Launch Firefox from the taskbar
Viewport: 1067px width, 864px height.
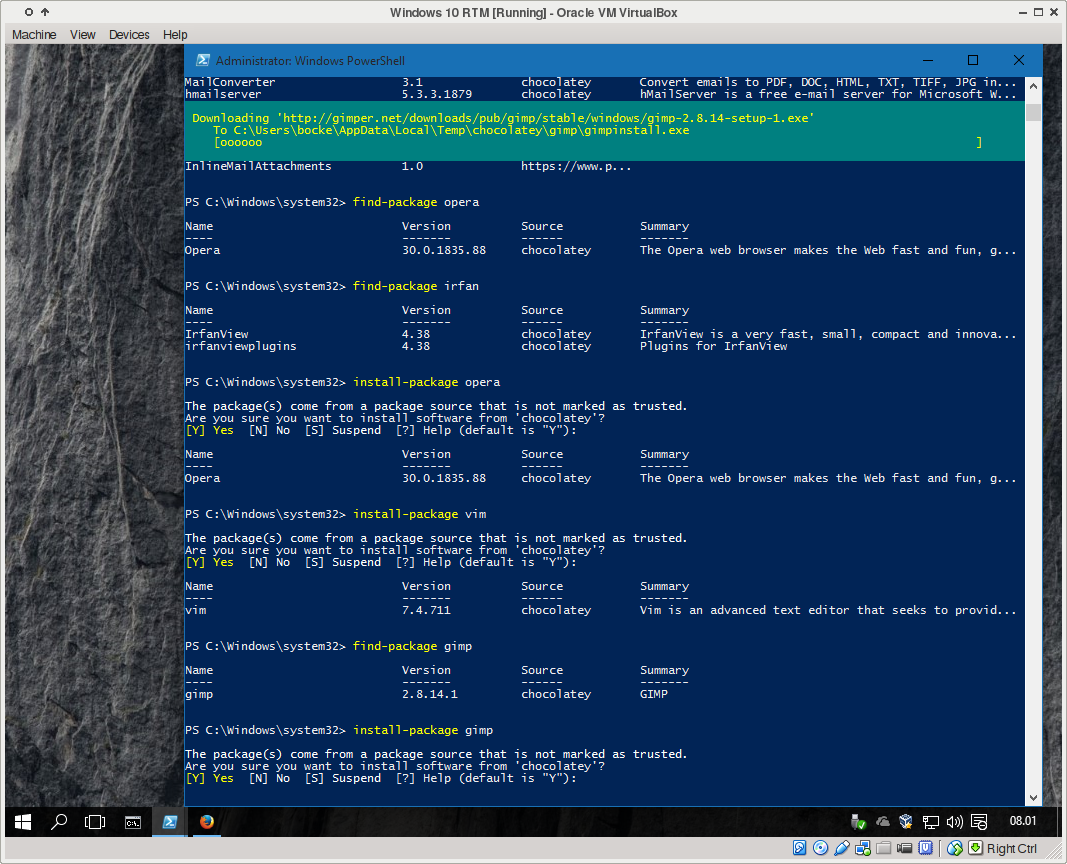(x=207, y=822)
